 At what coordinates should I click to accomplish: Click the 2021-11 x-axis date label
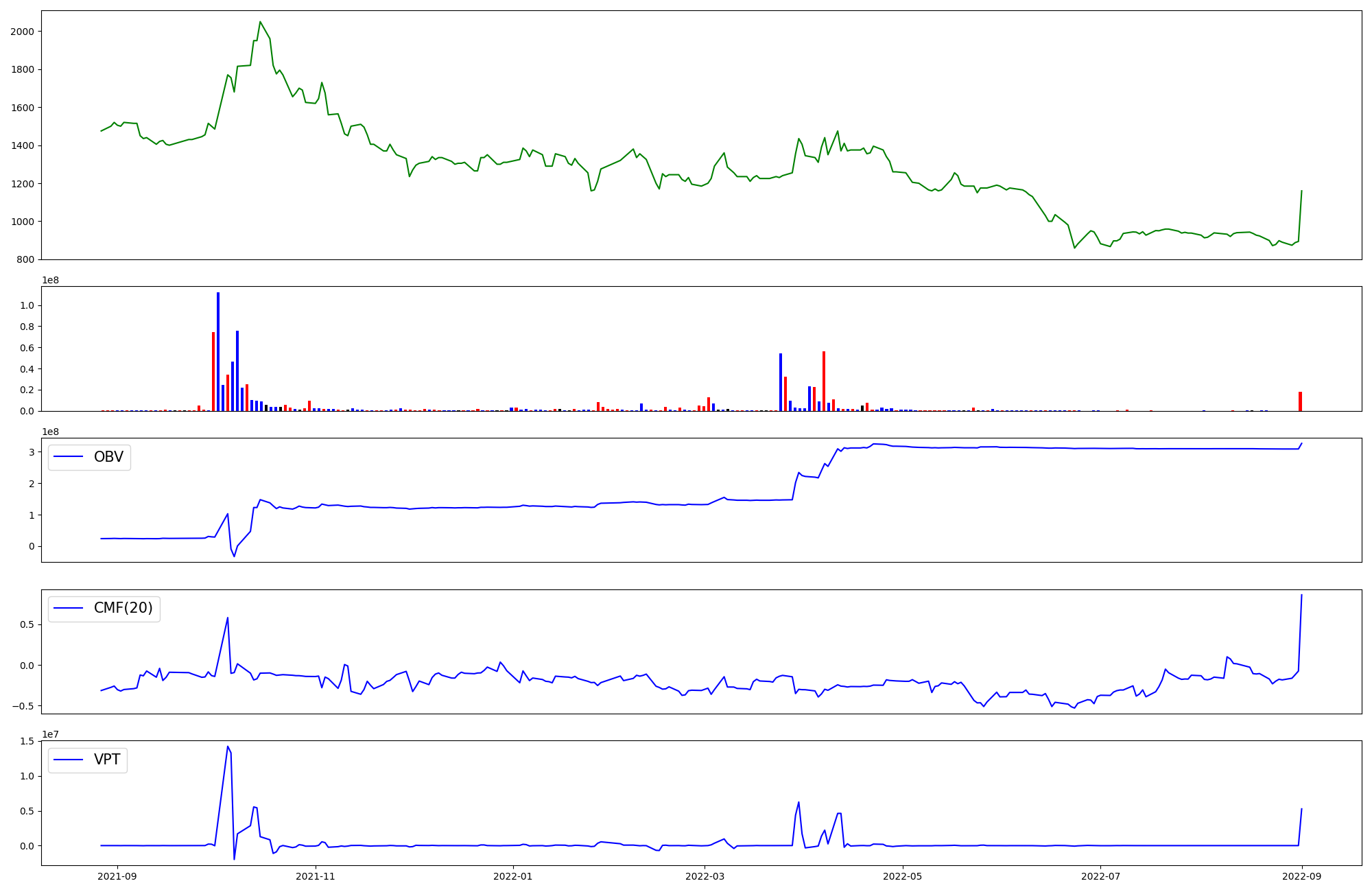click(x=316, y=876)
